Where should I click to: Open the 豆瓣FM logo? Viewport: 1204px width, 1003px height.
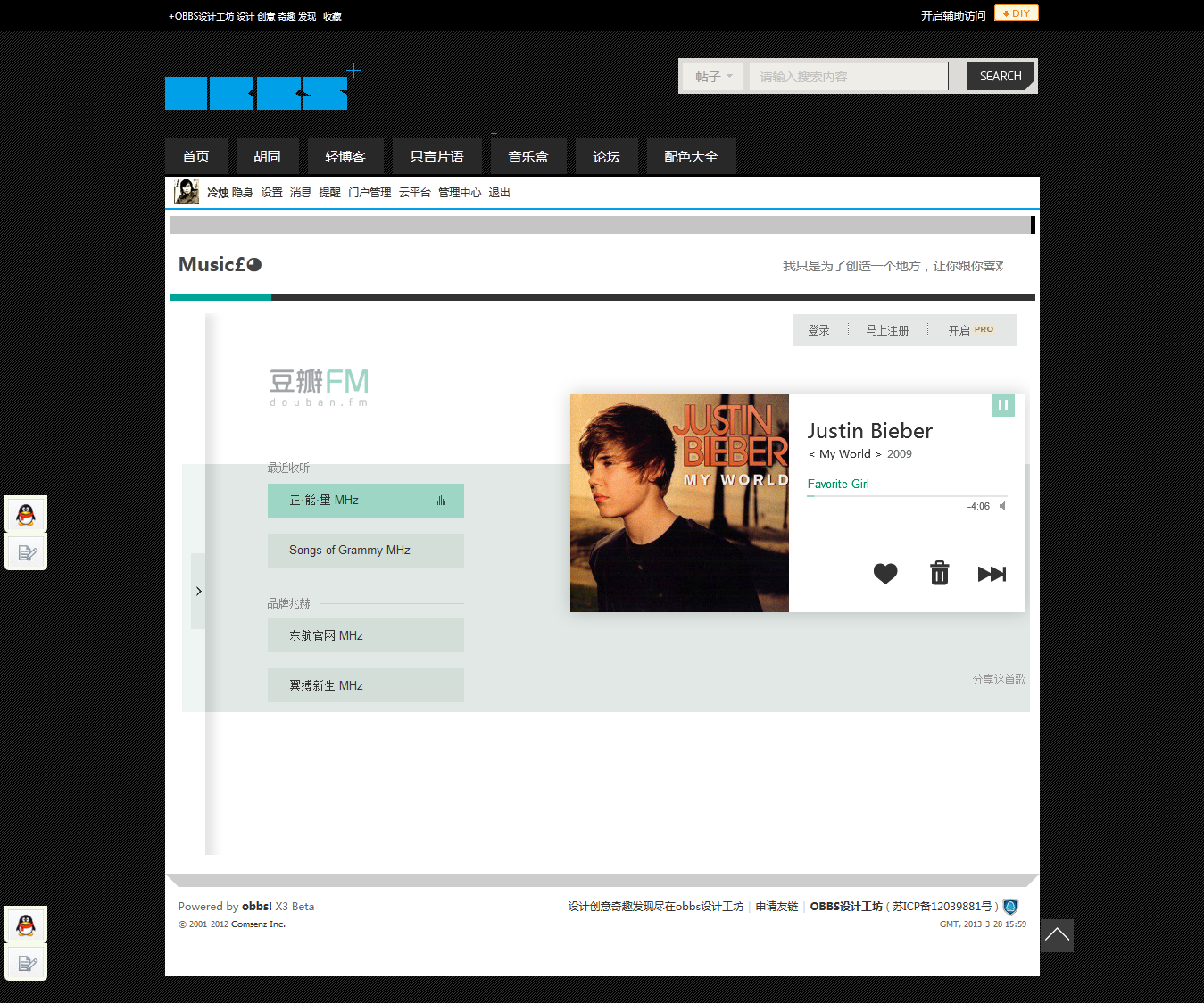click(x=320, y=387)
